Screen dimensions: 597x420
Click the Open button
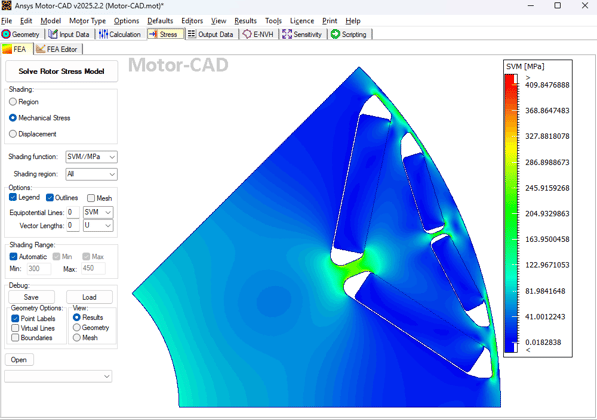(x=19, y=359)
